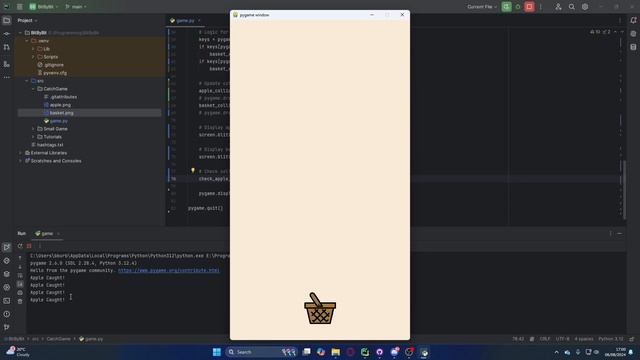Open the Git tool window icon

point(7,327)
